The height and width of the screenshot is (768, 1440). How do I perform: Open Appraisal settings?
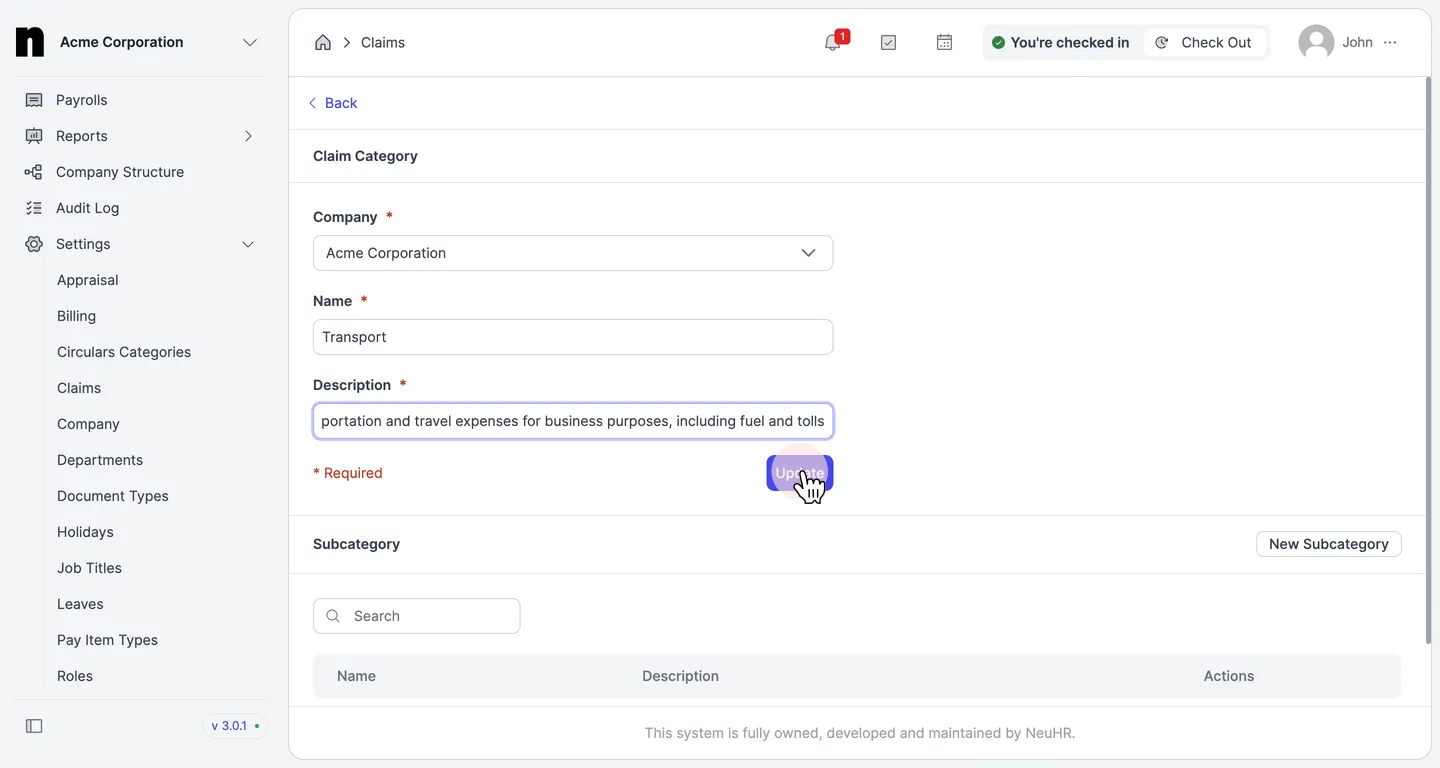pyautogui.click(x=88, y=280)
